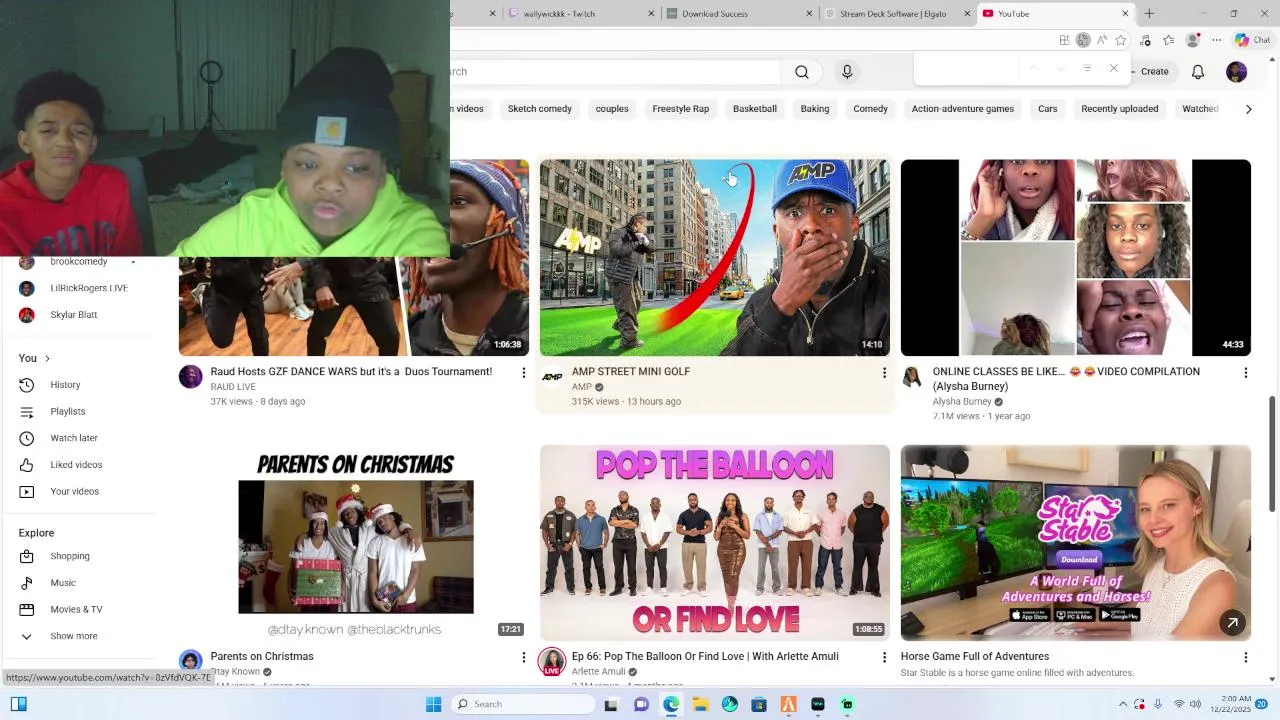
Task: Toggle Read aloud icon in address bar
Action: [1101, 40]
